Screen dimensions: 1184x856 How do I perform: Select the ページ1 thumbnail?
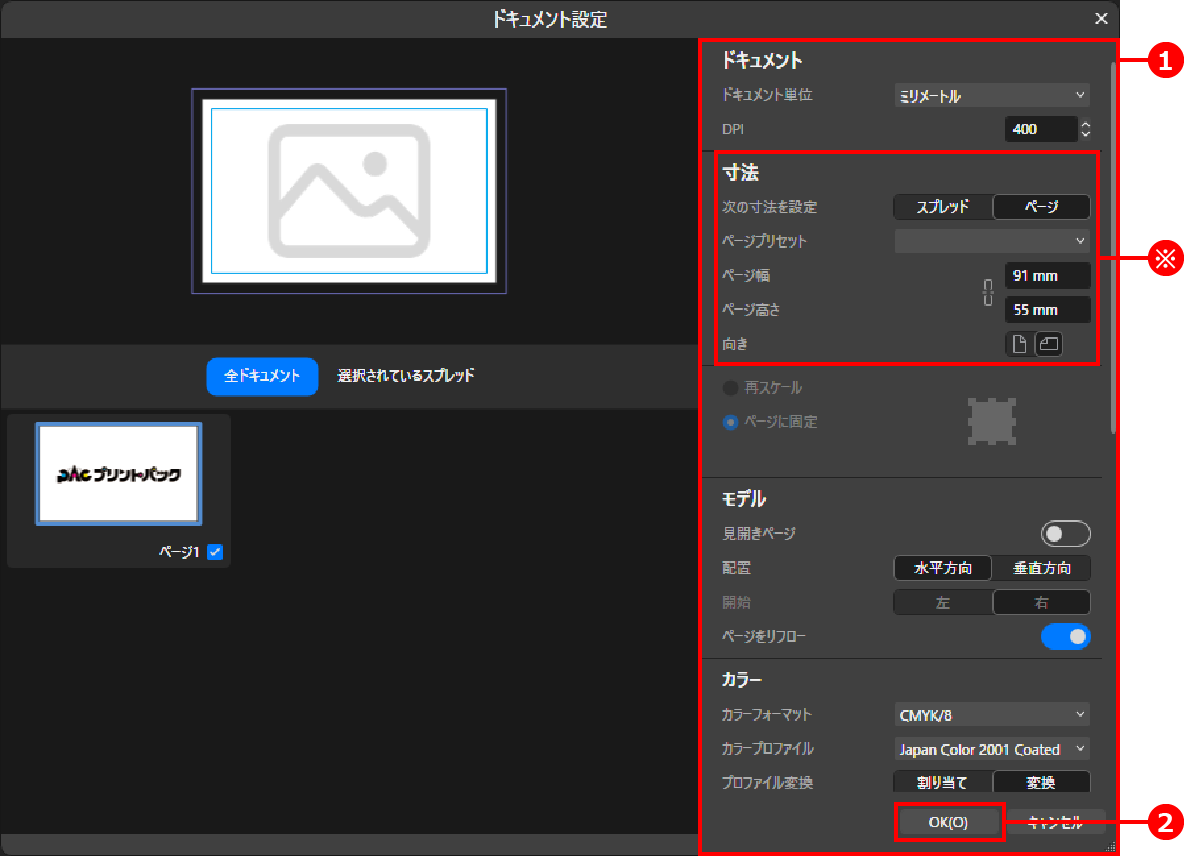(119, 473)
